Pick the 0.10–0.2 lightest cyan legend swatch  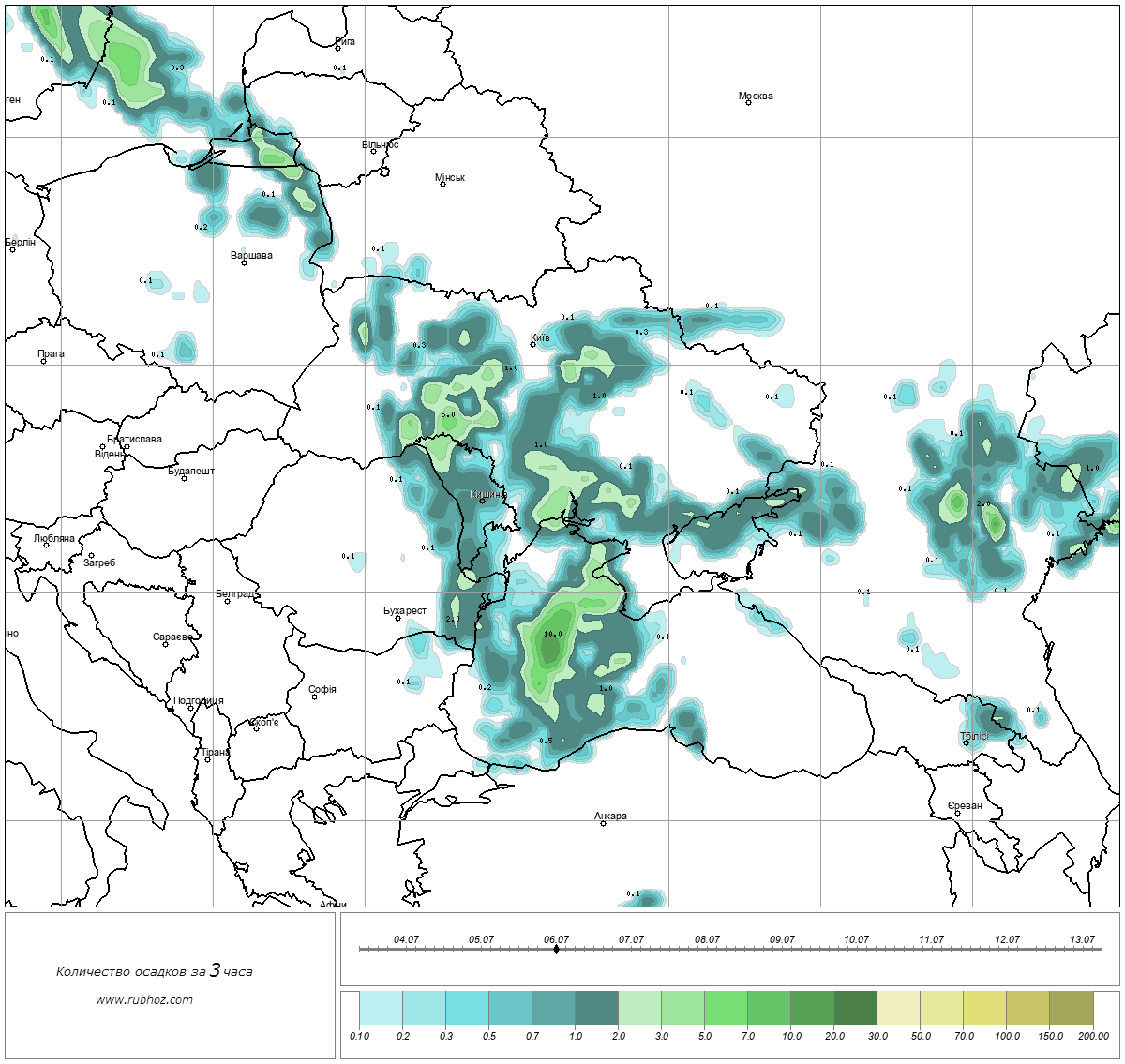click(x=381, y=1009)
